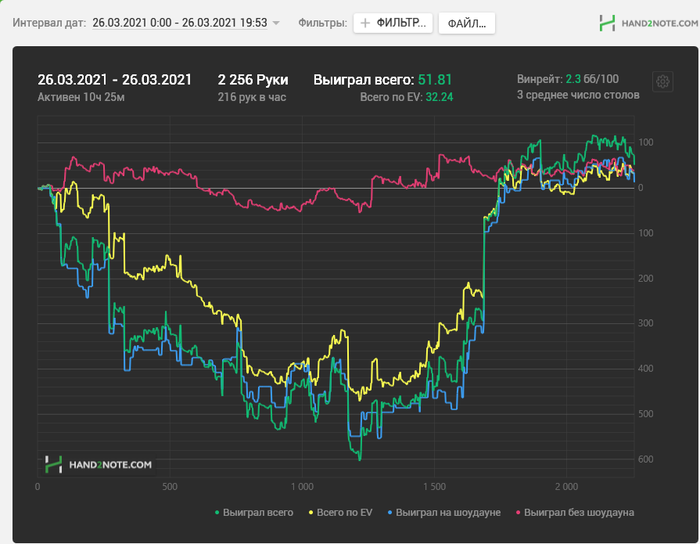
Task: Click date heading 26.03.2021 - 26.03.2021
Action: click(x=114, y=80)
